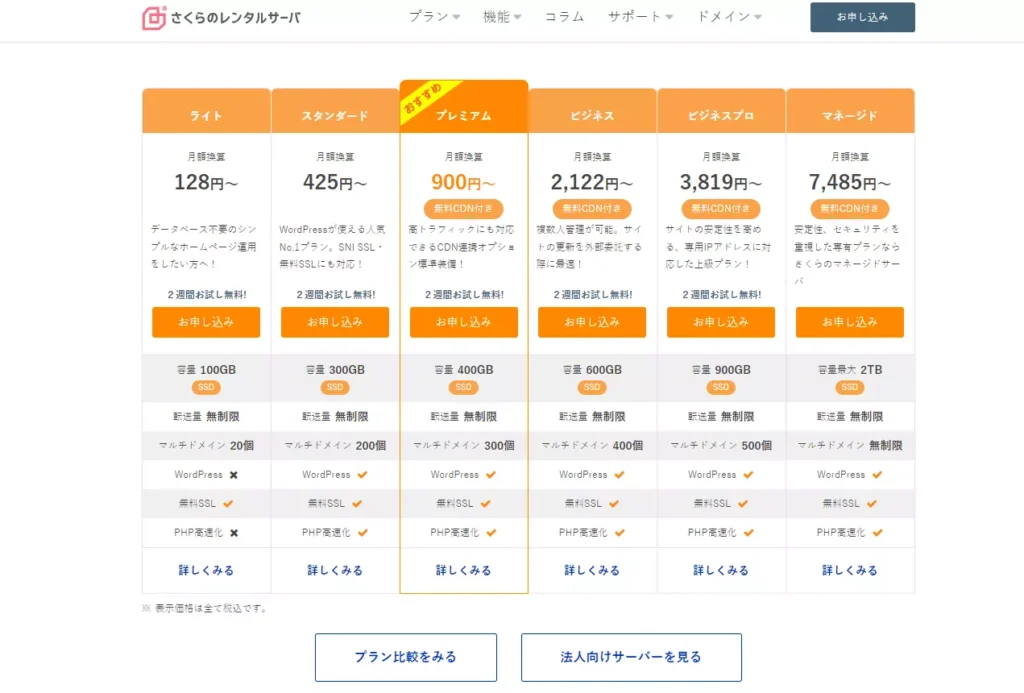Viewport: 1024px width, 693px height.
Task: Click WordPress checkmark in プレミアム column
Action: (491, 475)
